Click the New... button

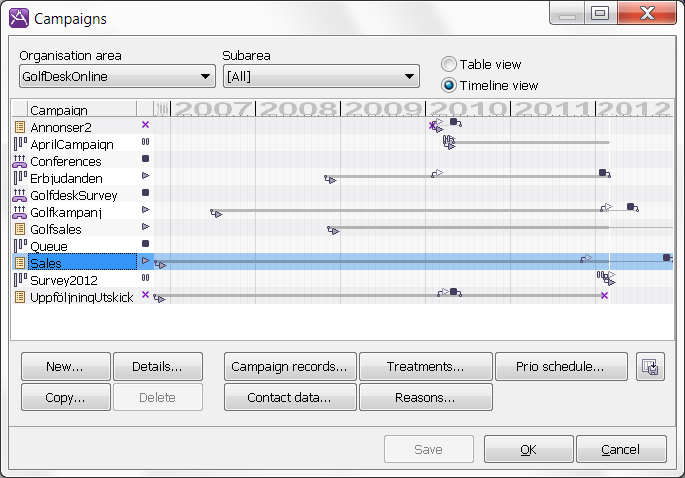[66, 366]
